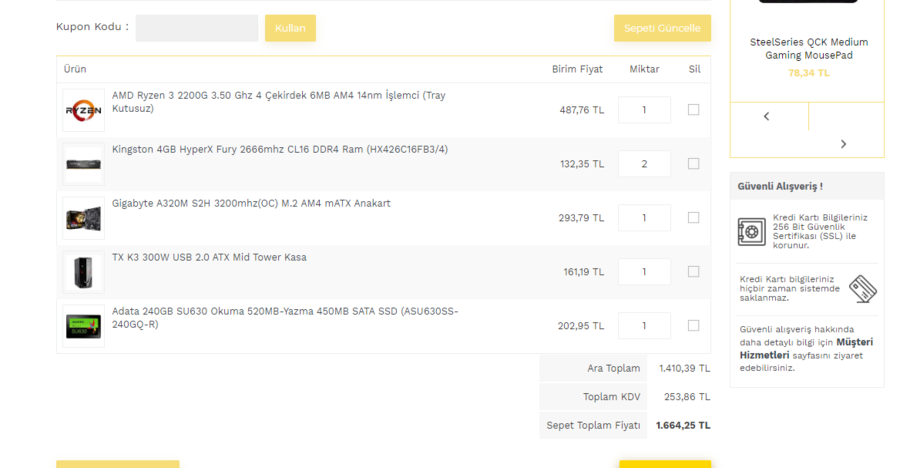Follow the Müşteri Hizmetleri link
This screenshot has height=468, width=900.
click(806, 349)
